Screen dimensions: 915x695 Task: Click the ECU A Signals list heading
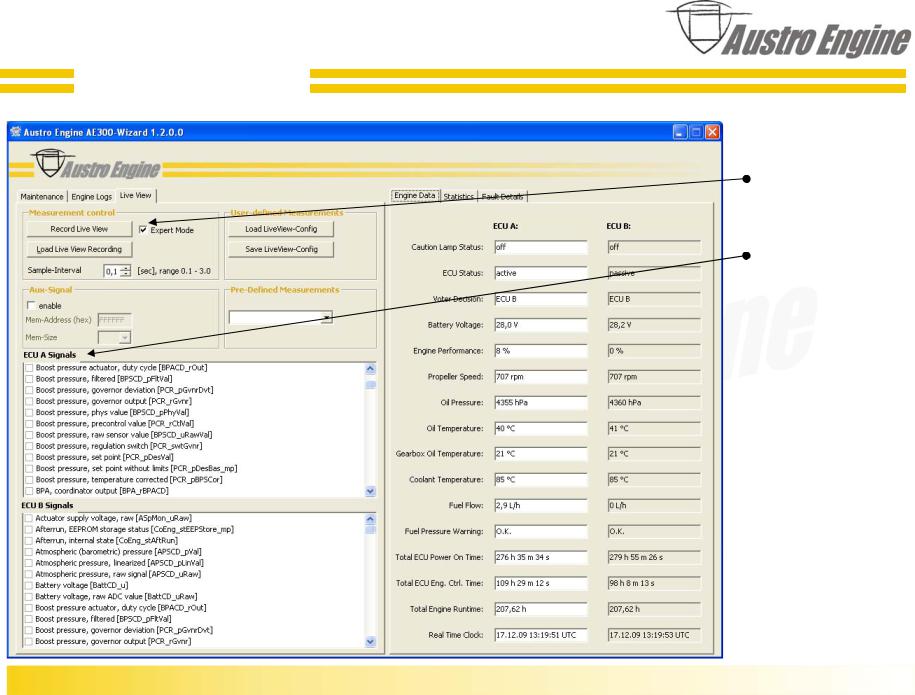coord(50,355)
